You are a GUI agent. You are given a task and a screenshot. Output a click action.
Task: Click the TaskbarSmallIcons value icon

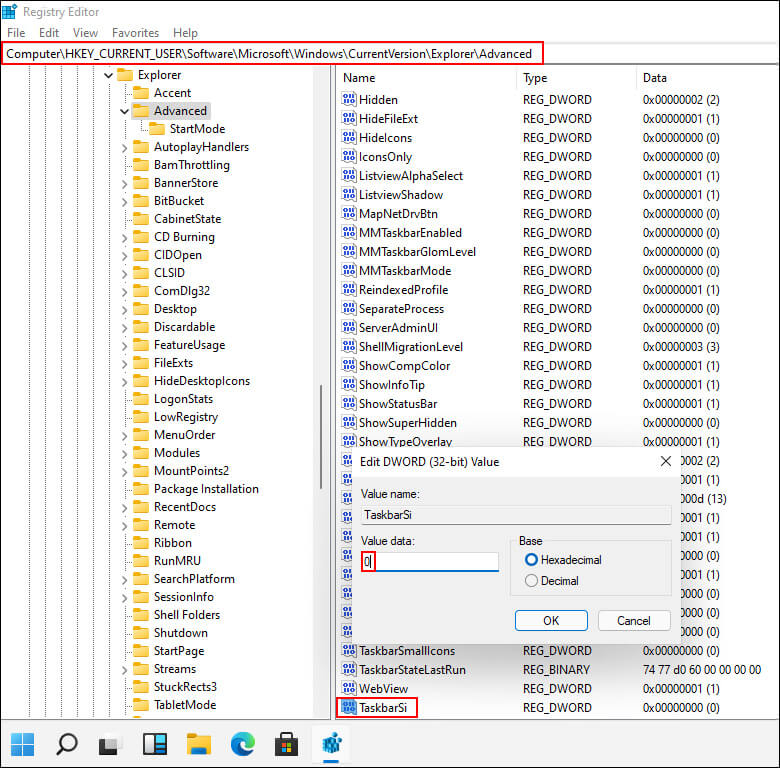349,651
